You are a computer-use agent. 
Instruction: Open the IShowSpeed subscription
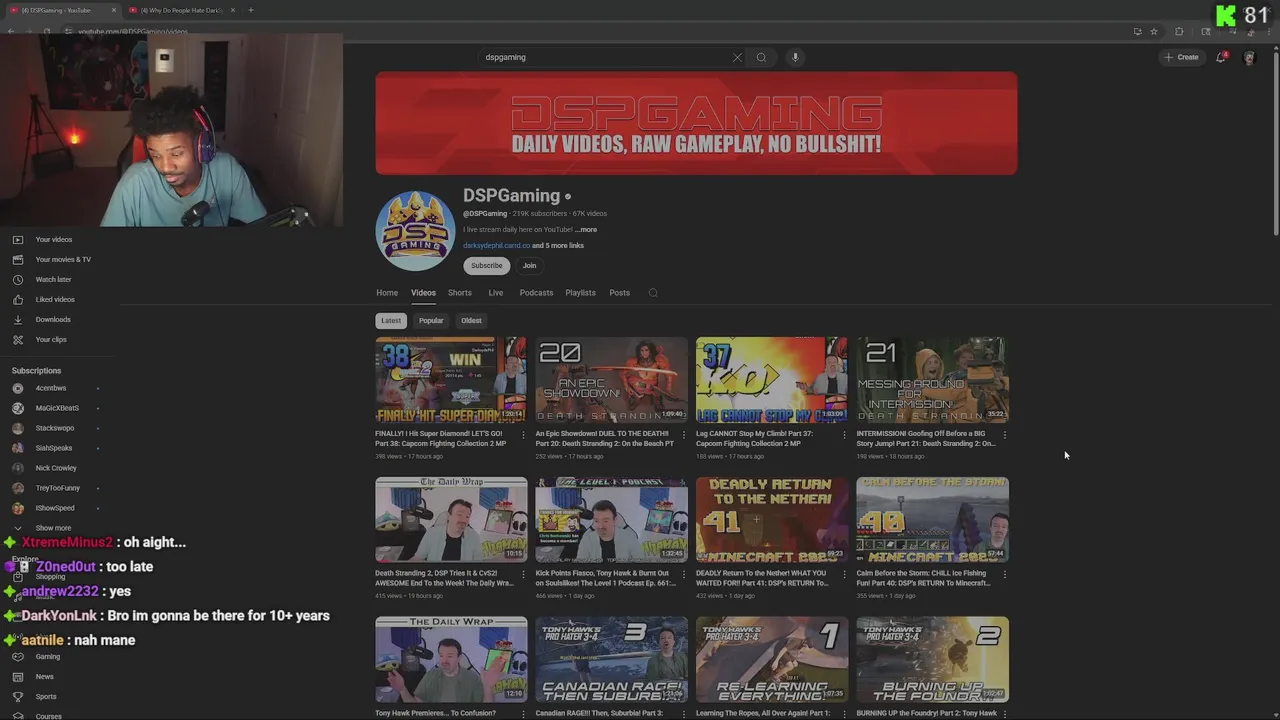click(56, 508)
